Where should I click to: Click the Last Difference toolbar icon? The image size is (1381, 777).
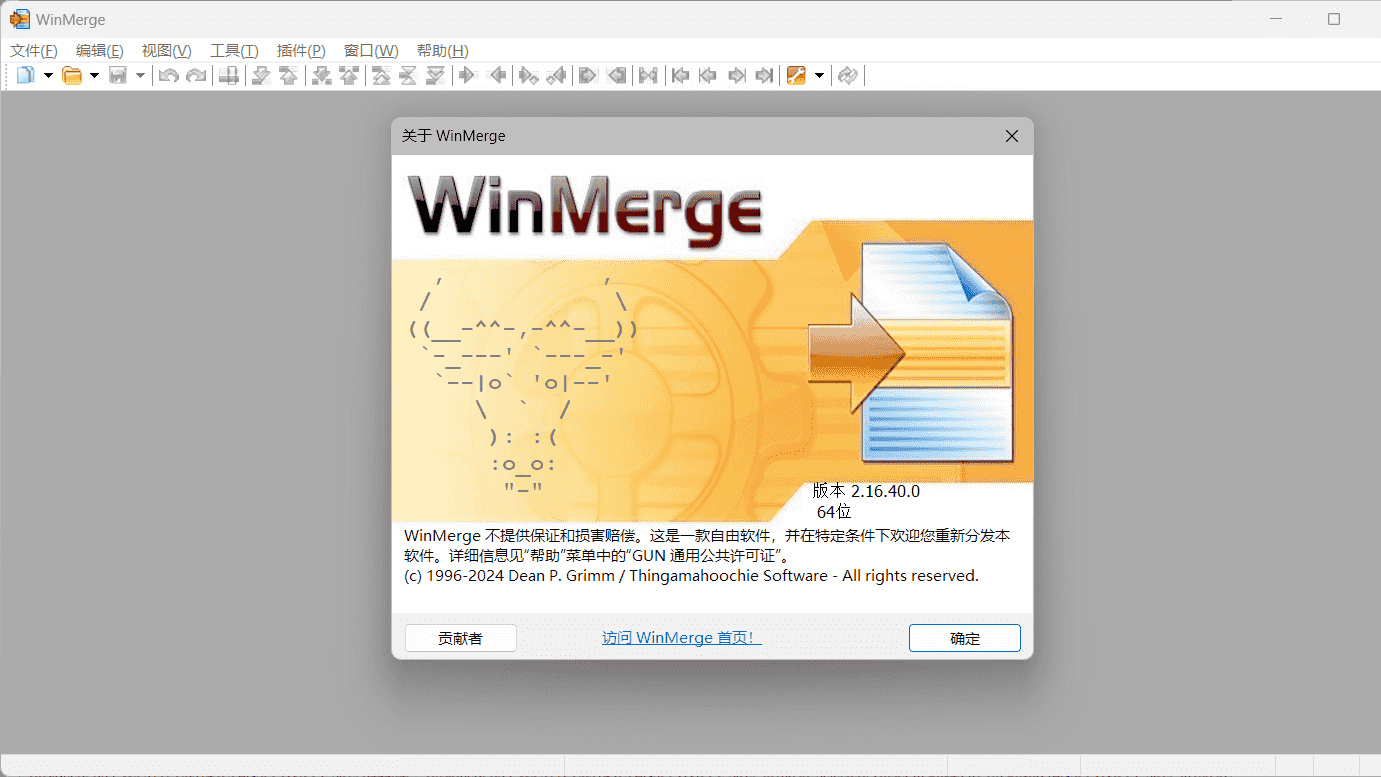pos(436,75)
